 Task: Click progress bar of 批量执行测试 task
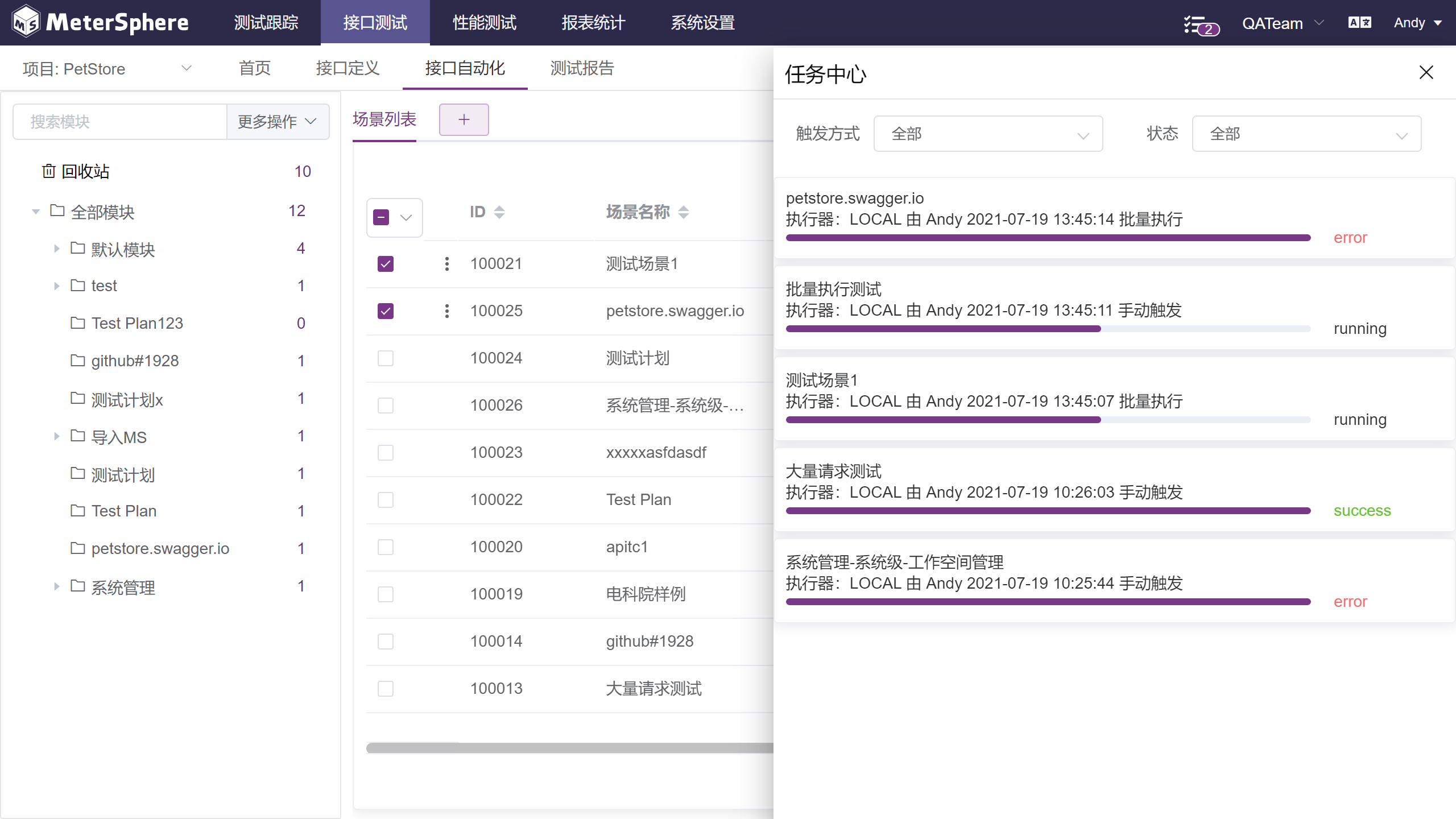point(1048,329)
